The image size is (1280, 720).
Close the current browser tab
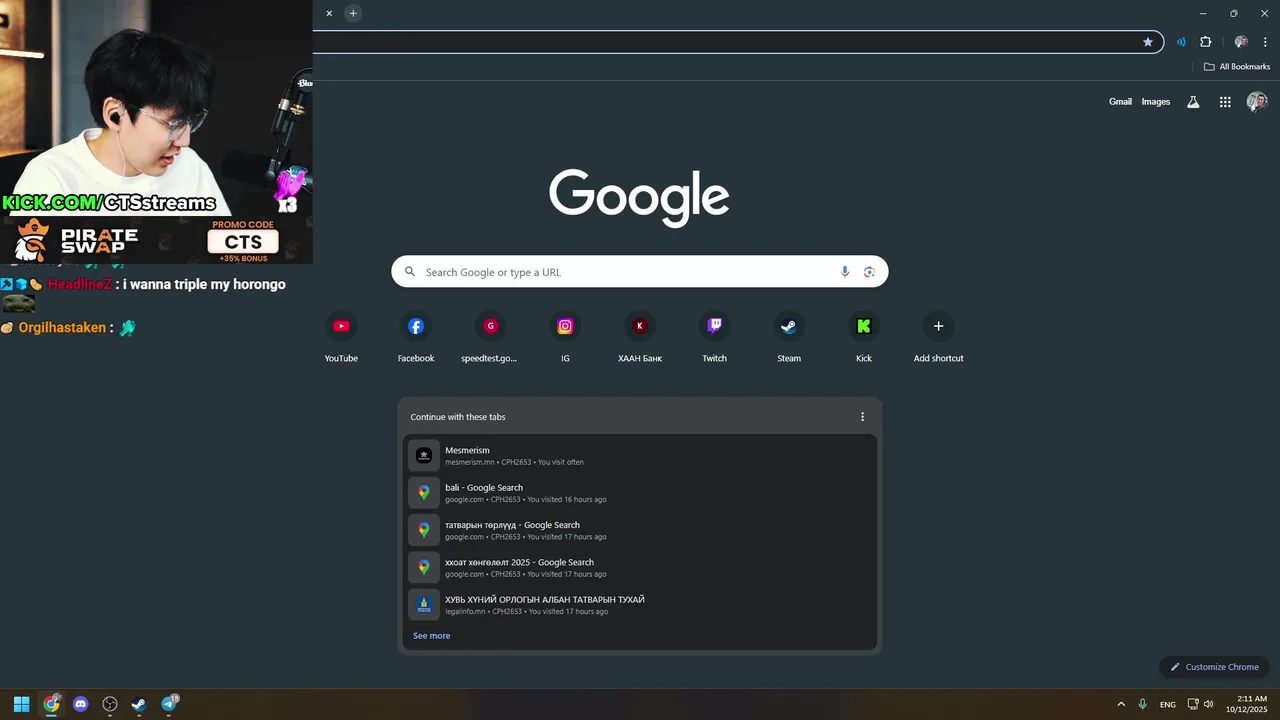pos(329,13)
